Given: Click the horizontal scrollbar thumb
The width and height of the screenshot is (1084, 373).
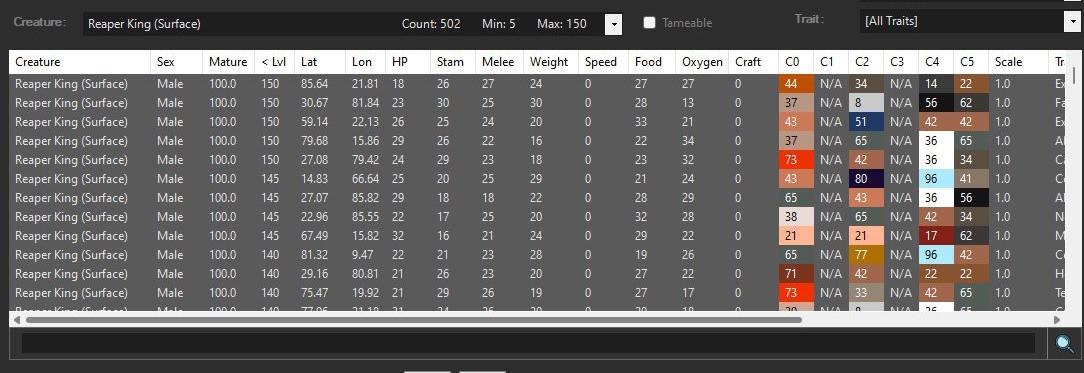Looking at the screenshot, I should [x=413, y=321].
